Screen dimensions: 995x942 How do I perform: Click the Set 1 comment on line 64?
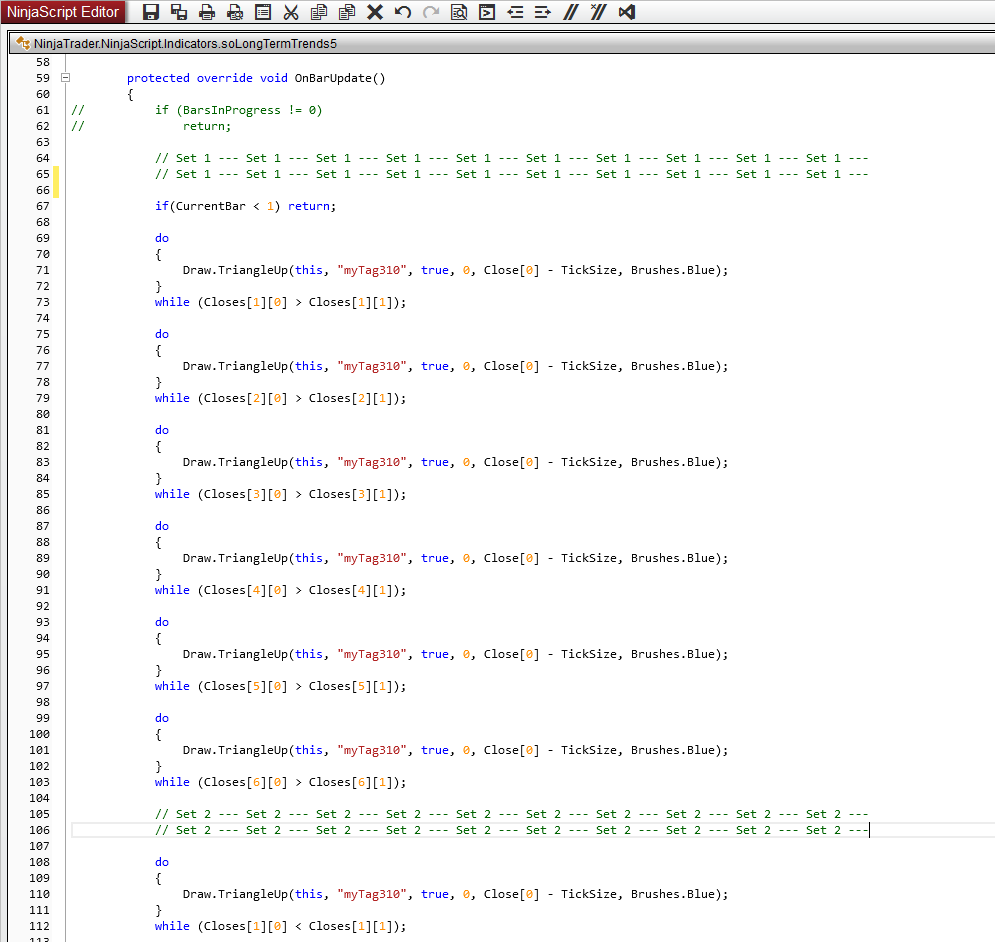point(511,158)
